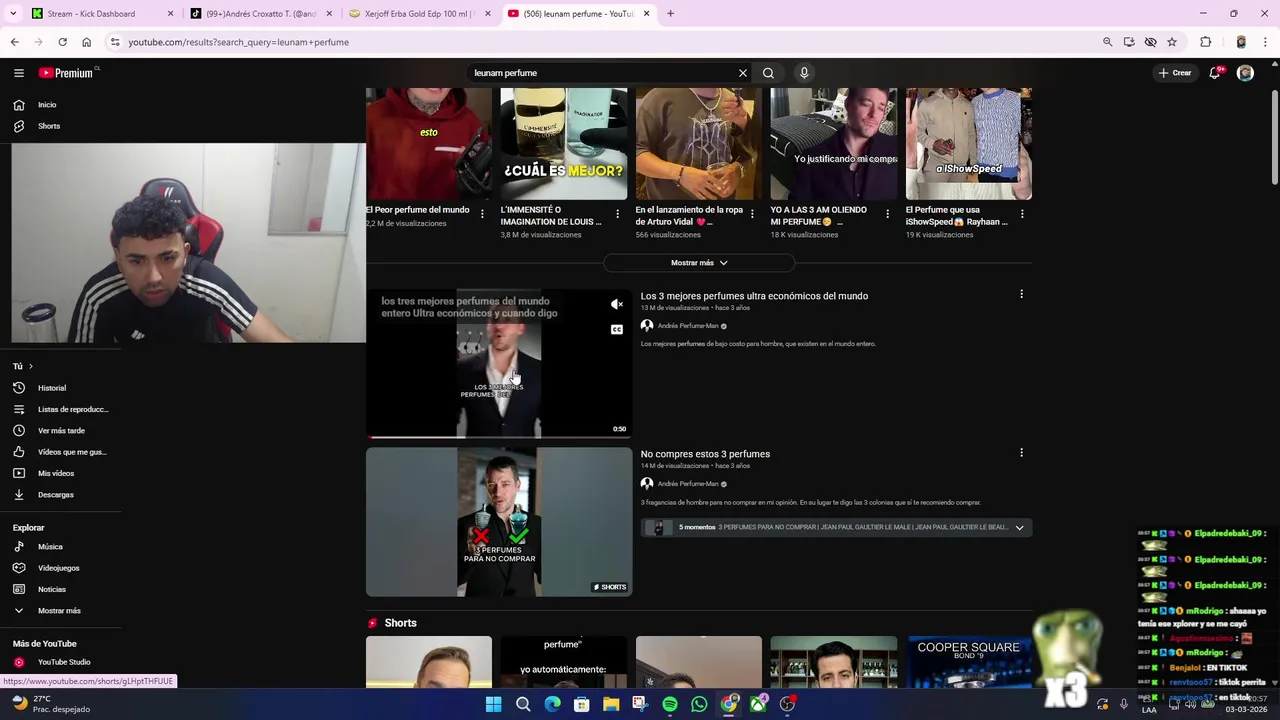1280x720 pixels.
Task: Open the Crear upload menu
Action: tap(1175, 73)
